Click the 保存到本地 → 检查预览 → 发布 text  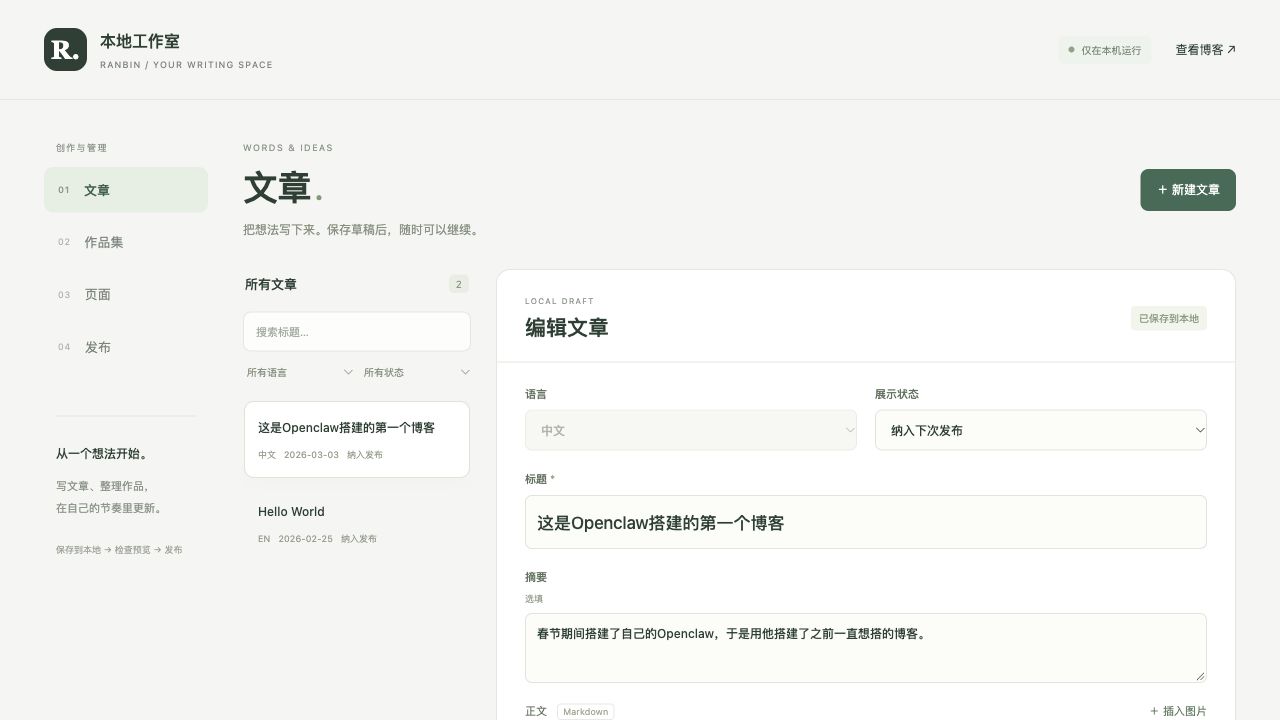[x=119, y=550]
